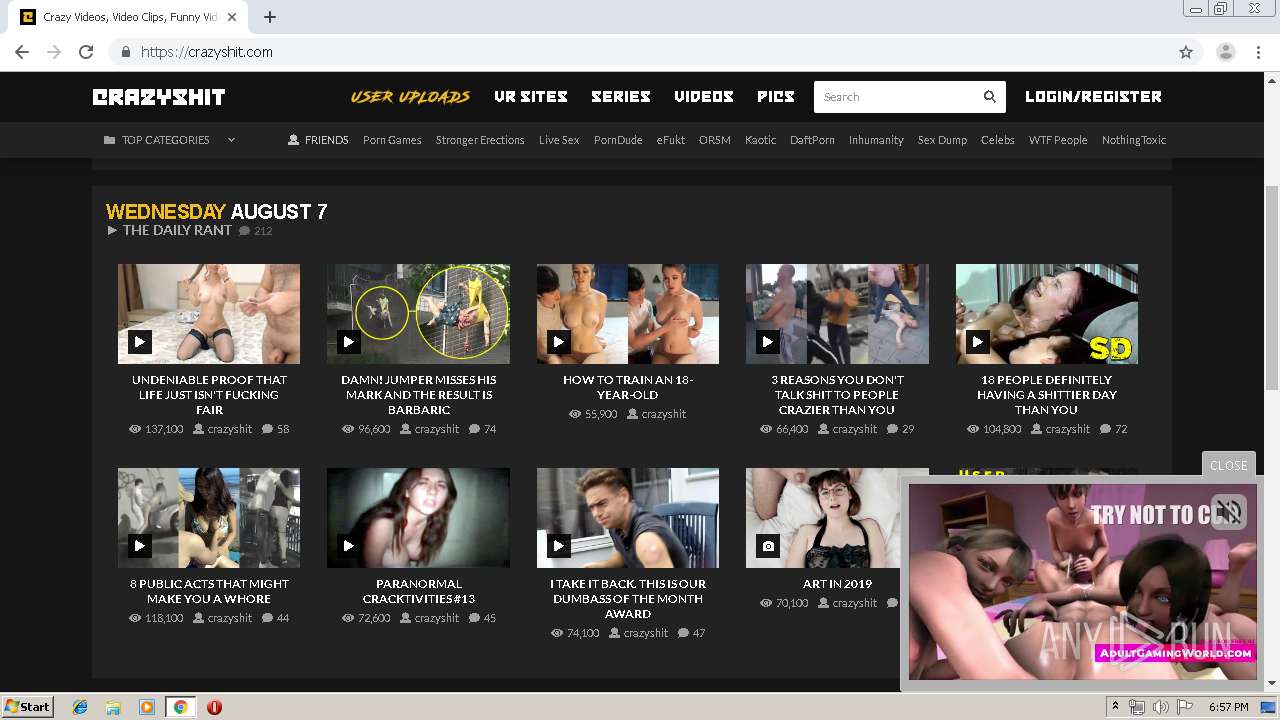Open Internet Explorer from the taskbar
The height and width of the screenshot is (720, 1280).
tap(80, 707)
